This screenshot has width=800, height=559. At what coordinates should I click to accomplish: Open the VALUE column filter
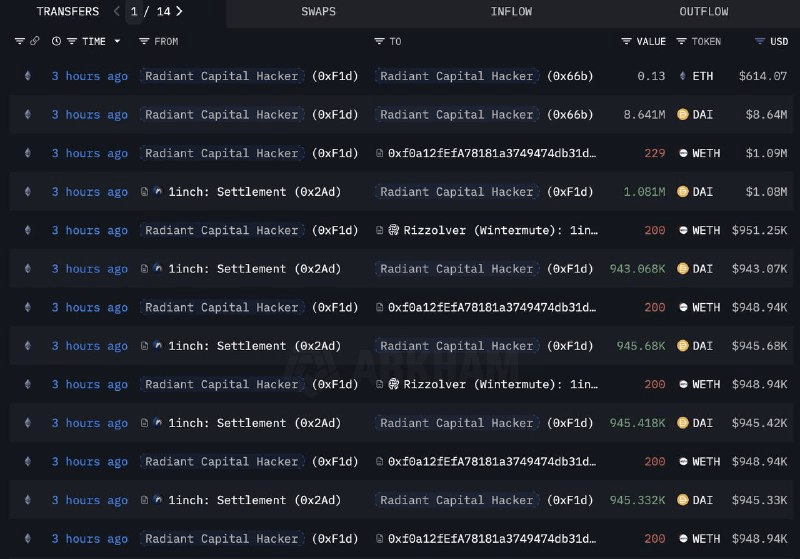coord(627,41)
